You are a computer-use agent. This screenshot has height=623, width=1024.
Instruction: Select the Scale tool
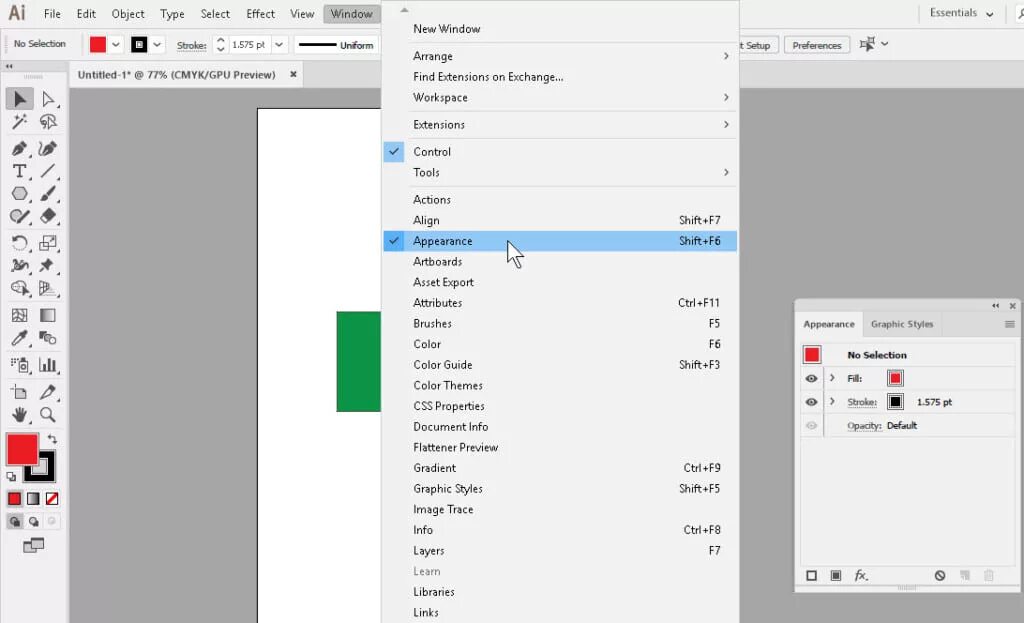point(48,243)
